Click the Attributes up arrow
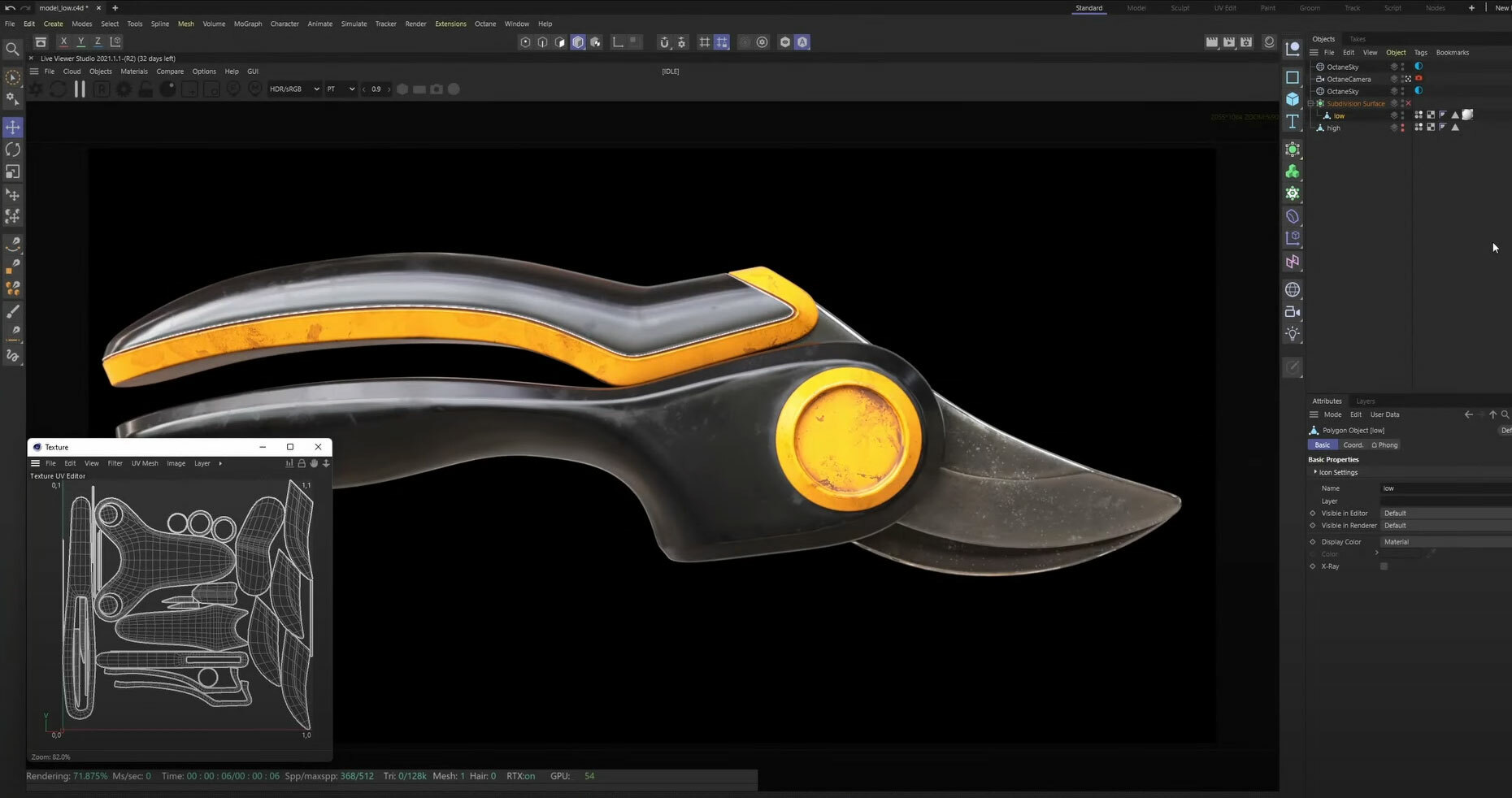Viewport: 1512px width, 798px height. click(1492, 414)
